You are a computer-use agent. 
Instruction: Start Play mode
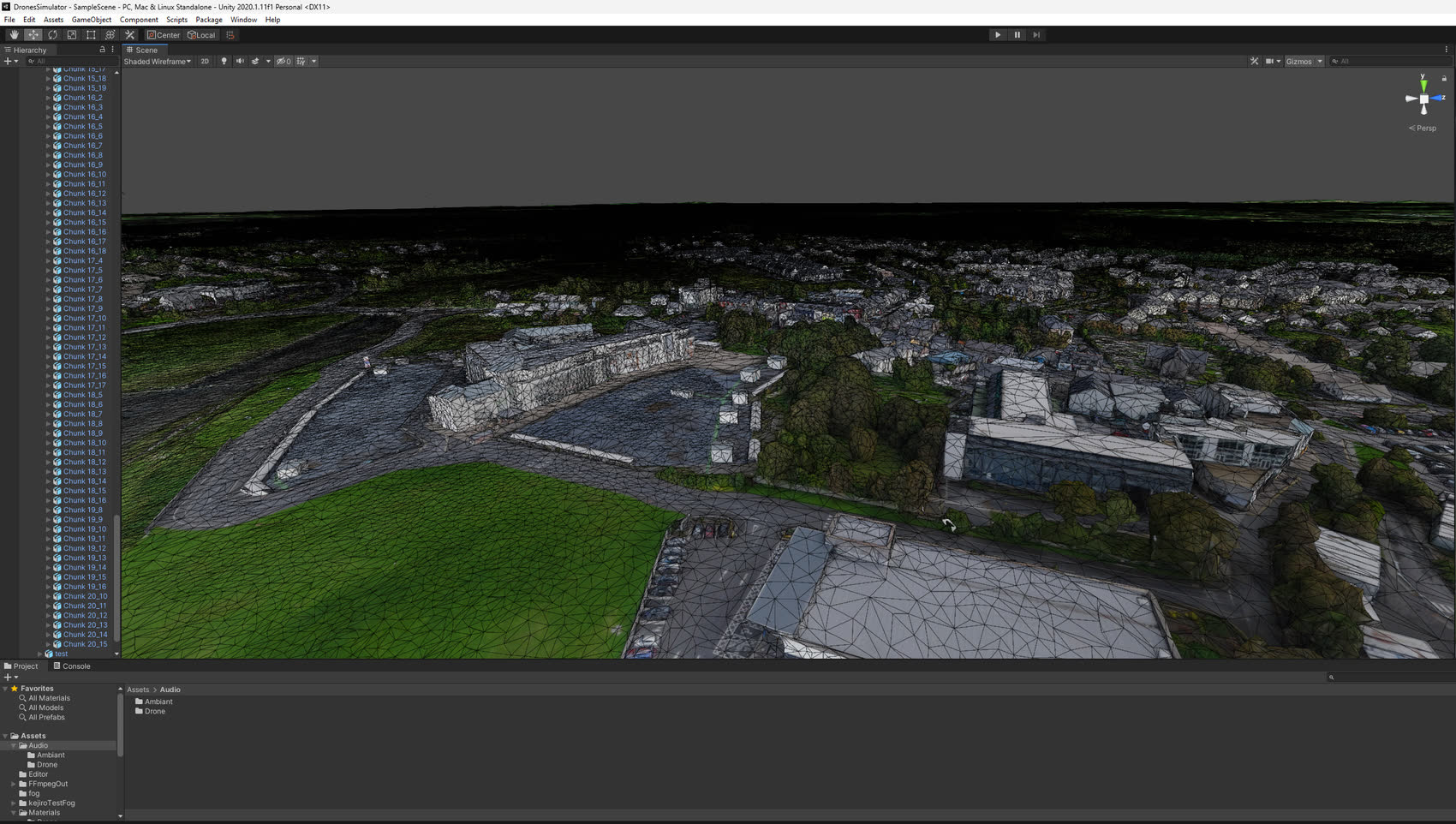[998, 35]
